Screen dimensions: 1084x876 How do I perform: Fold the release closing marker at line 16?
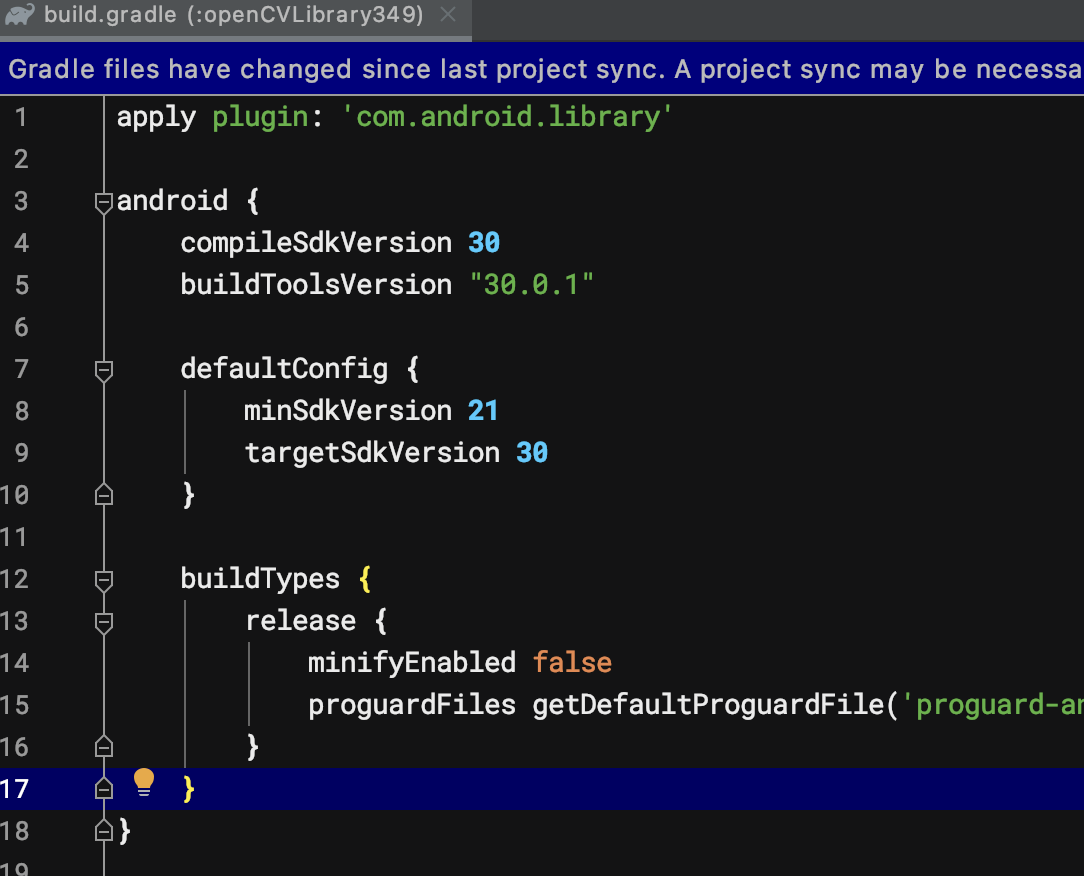(104, 747)
